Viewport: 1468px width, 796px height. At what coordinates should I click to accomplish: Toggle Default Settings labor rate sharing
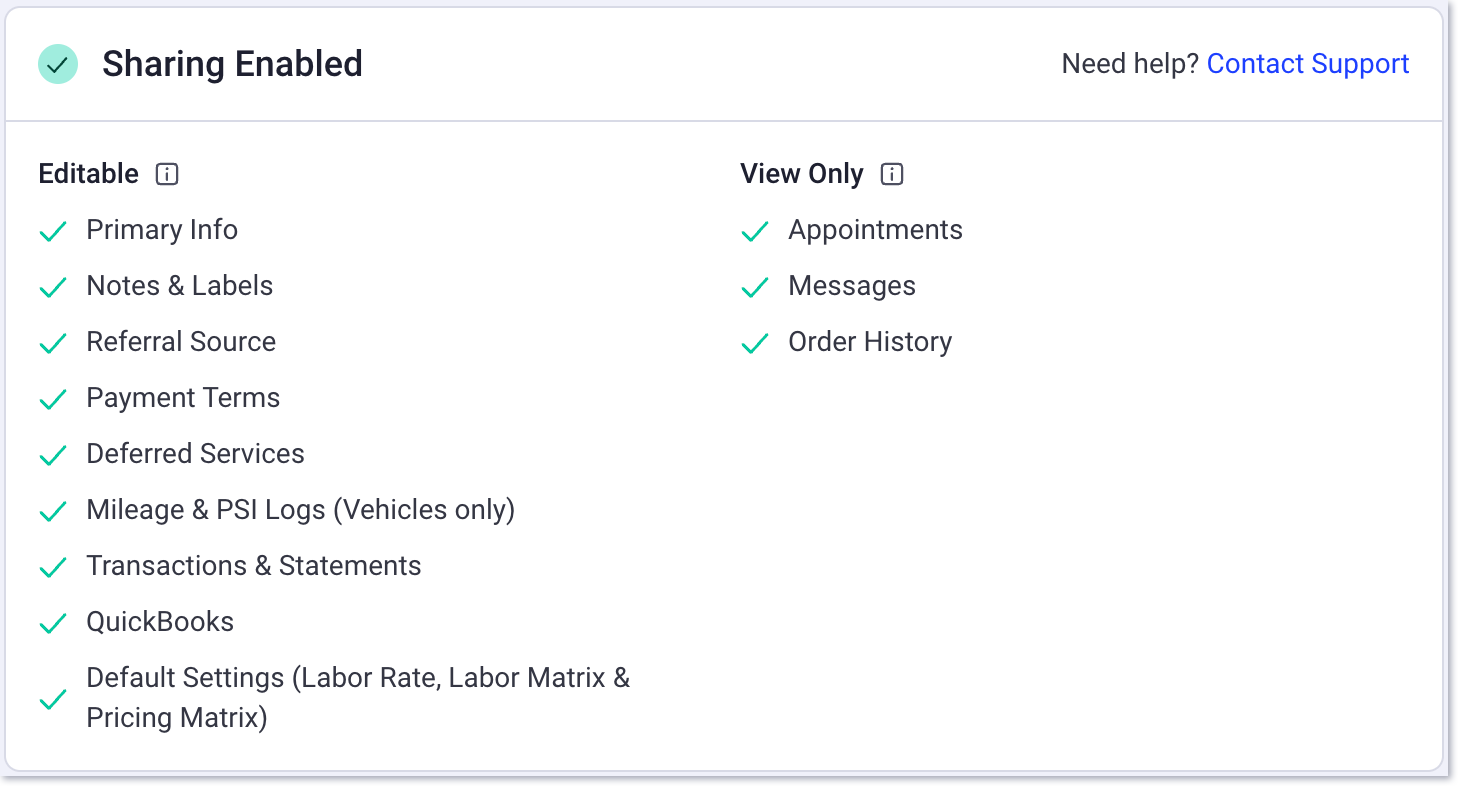click(x=53, y=699)
